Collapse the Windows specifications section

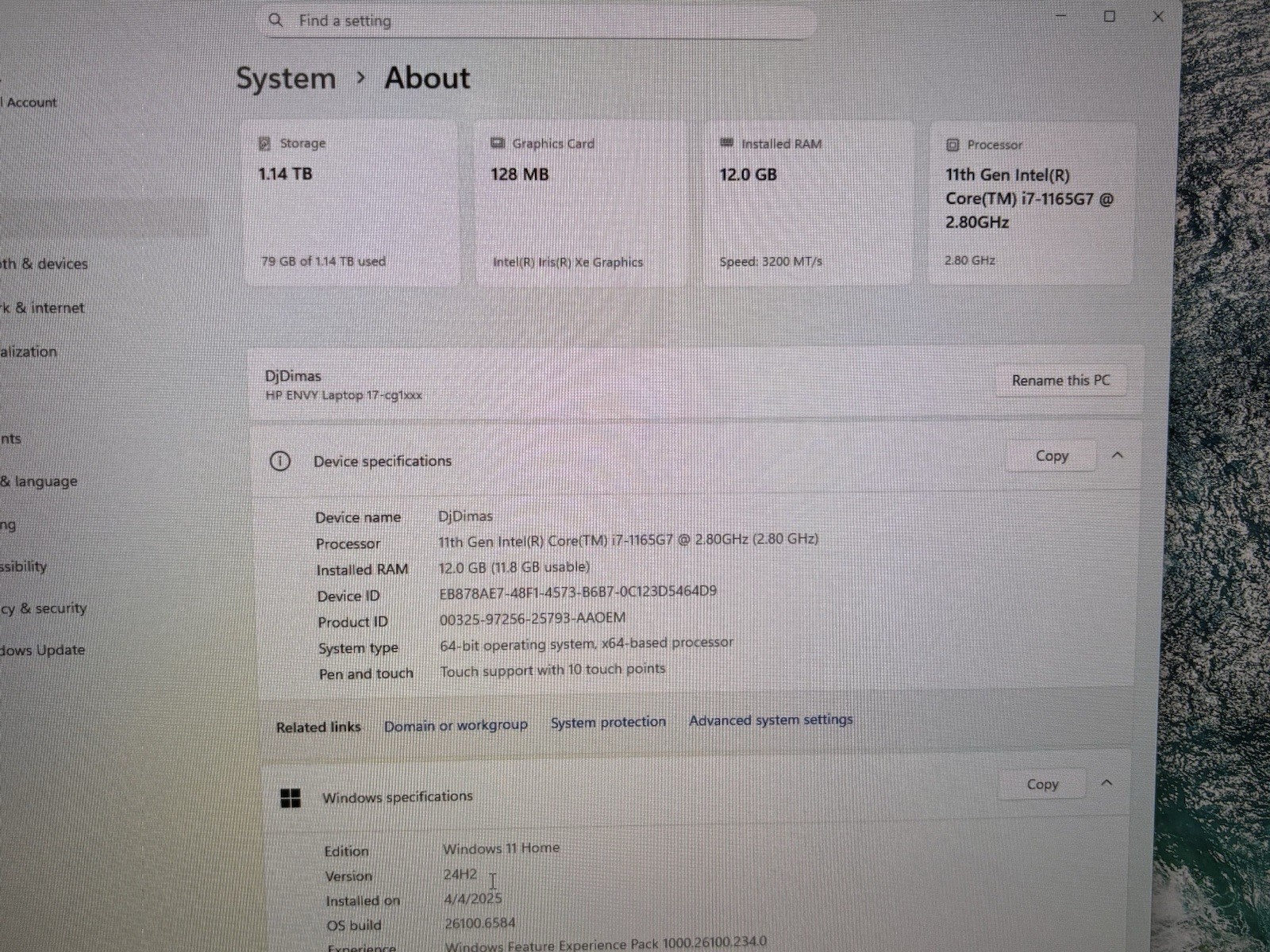(x=1106, y=783)
